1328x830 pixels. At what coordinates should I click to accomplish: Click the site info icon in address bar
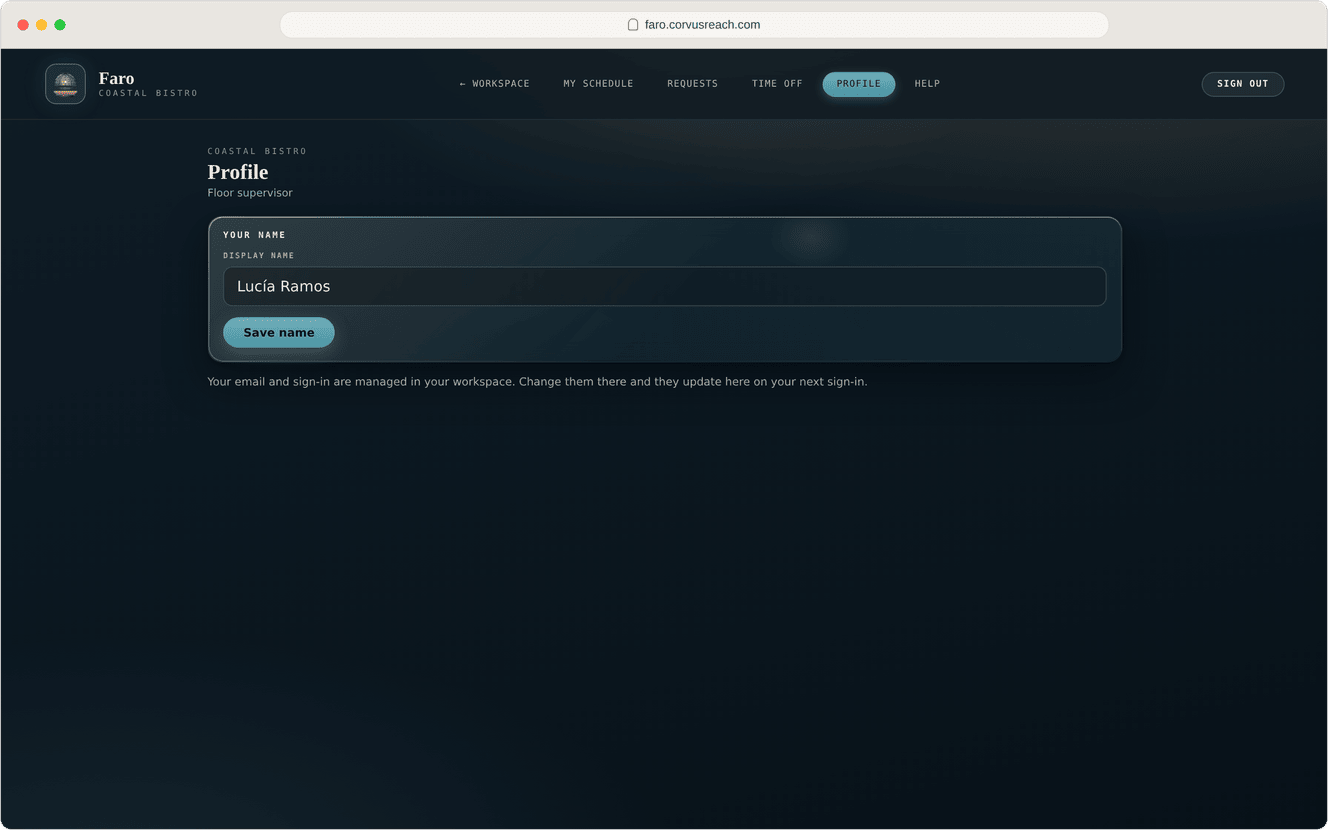tap(633, 25)
